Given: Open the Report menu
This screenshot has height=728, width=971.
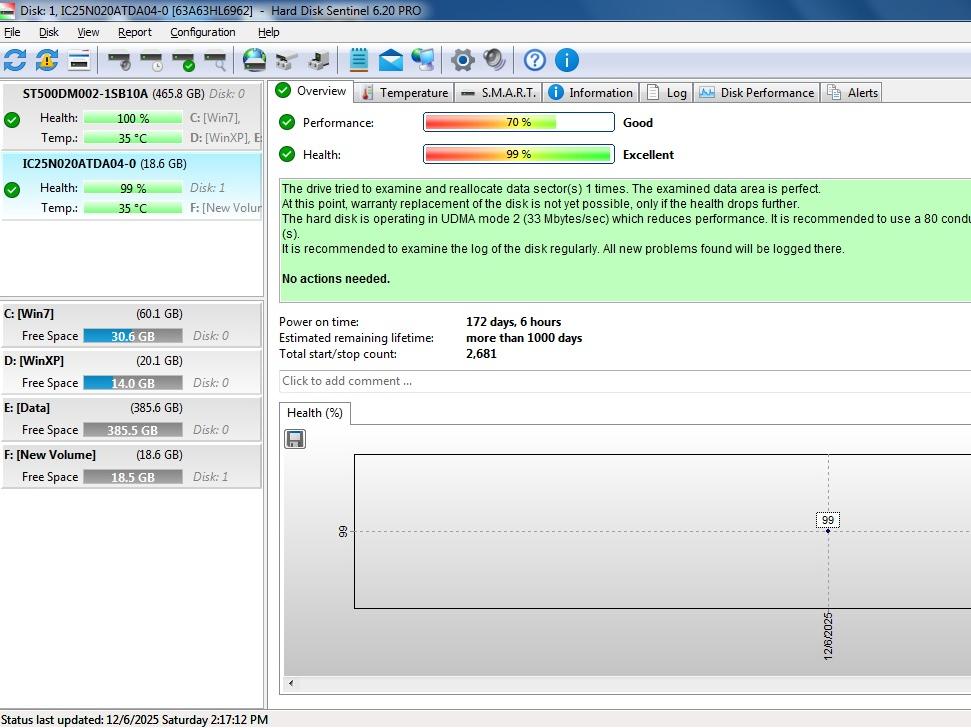Looking at the screenshot, I should (135, 32).
